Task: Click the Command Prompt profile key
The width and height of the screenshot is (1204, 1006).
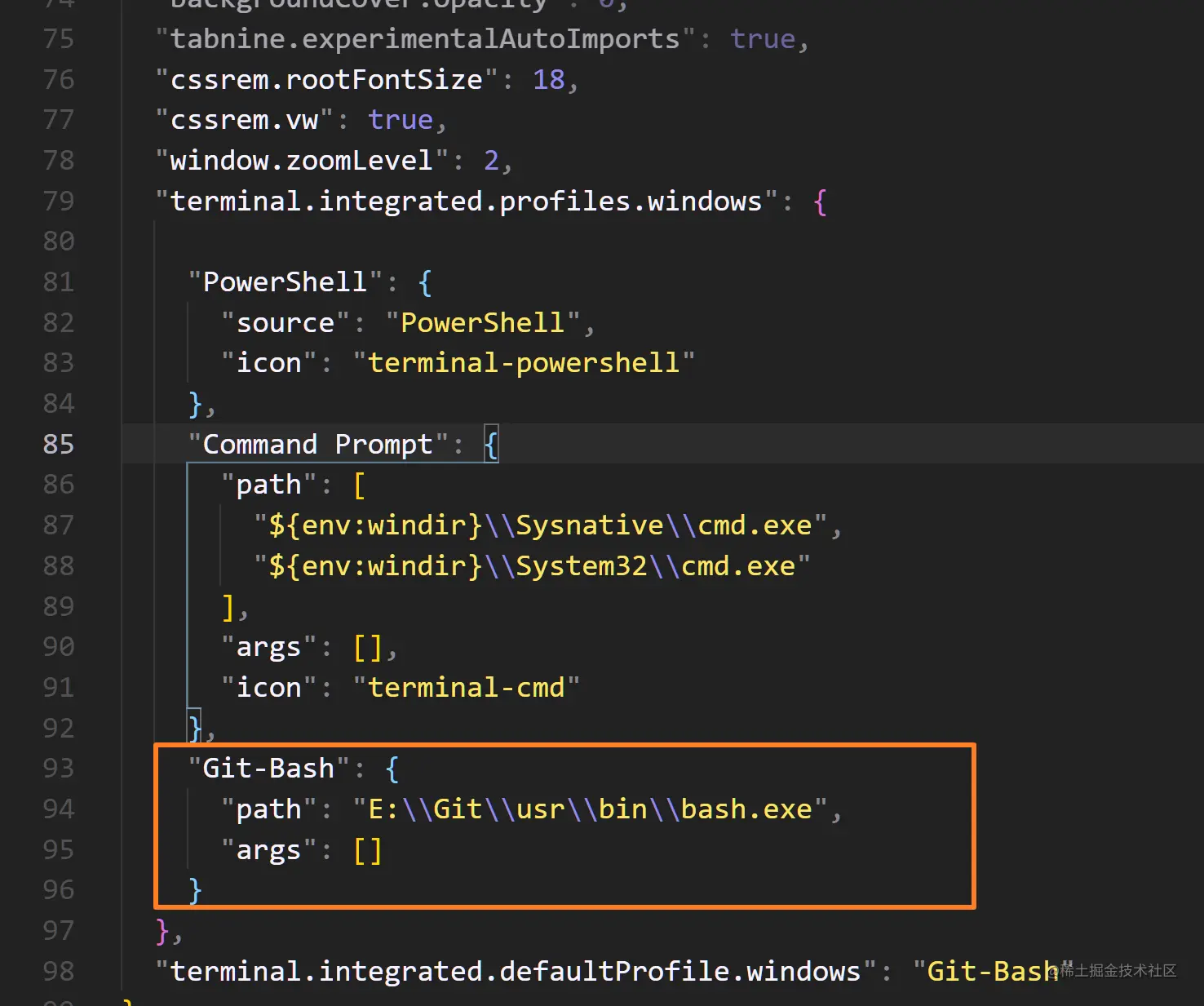Action: 318,444
